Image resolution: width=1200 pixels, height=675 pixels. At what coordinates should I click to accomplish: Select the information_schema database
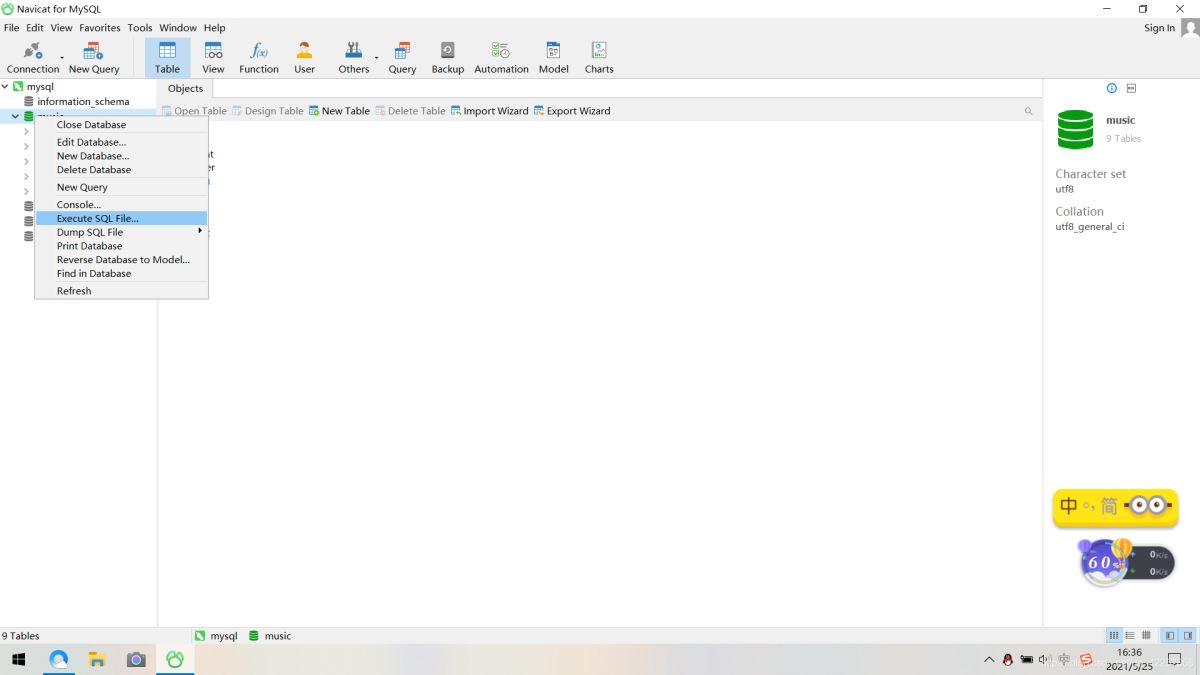(83, 102)
